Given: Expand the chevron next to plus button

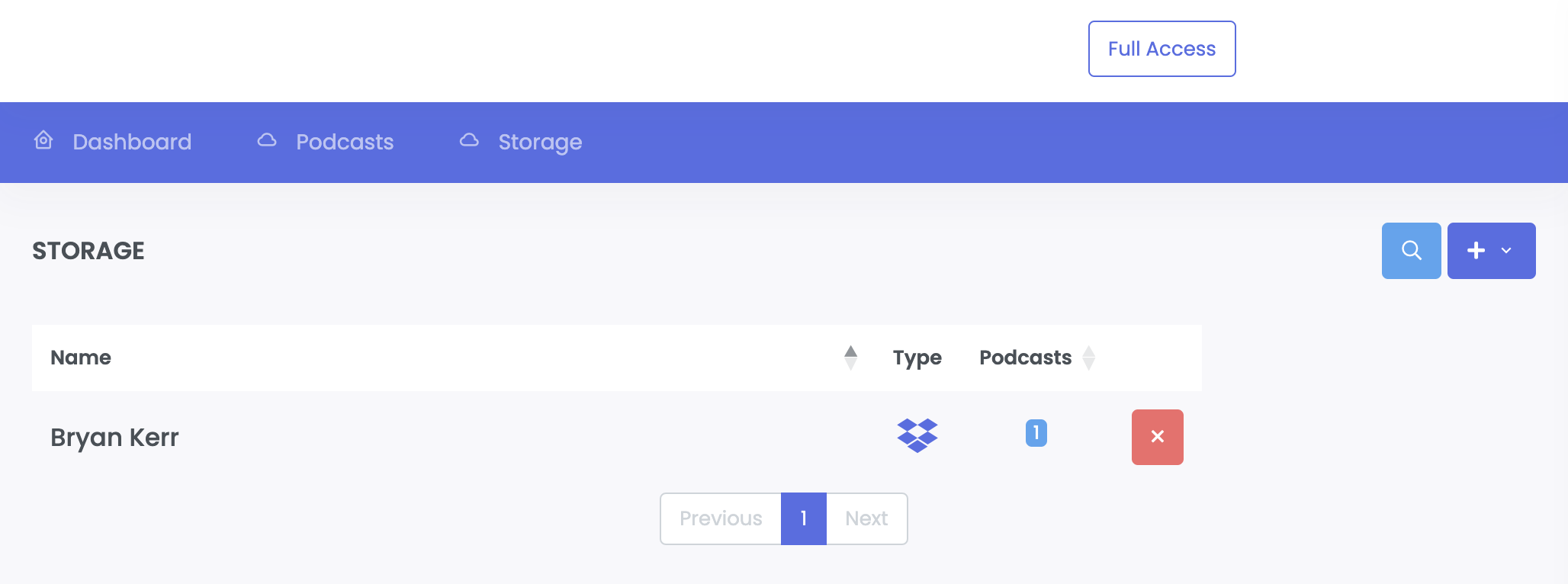Looking at the screenshot, I should click(1506, 251).
